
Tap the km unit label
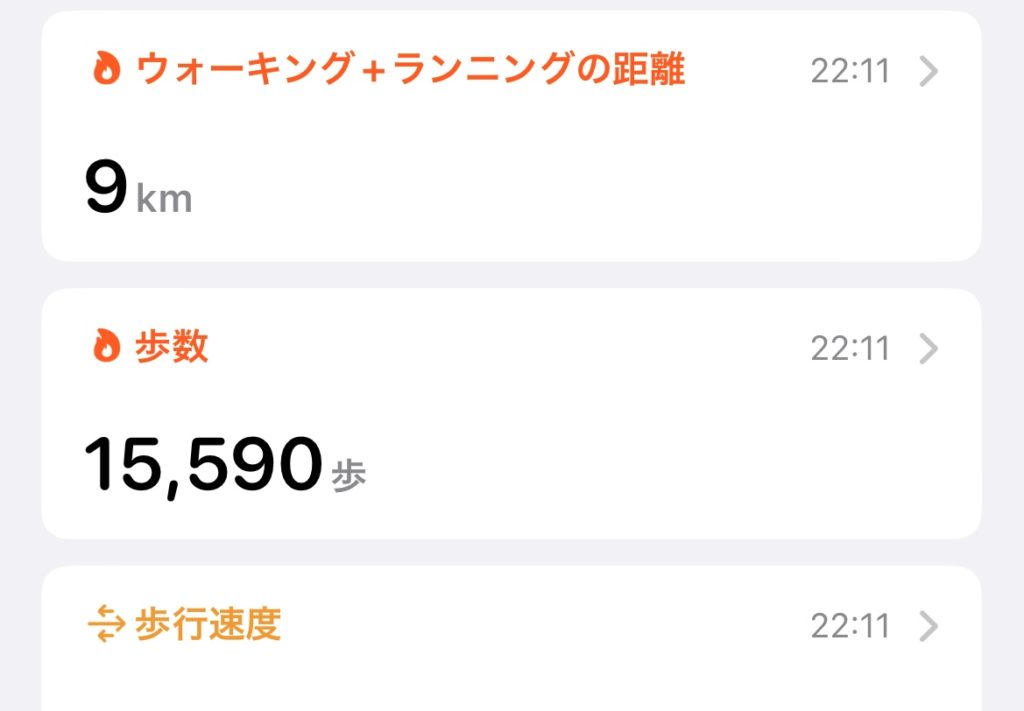[164, 198]
